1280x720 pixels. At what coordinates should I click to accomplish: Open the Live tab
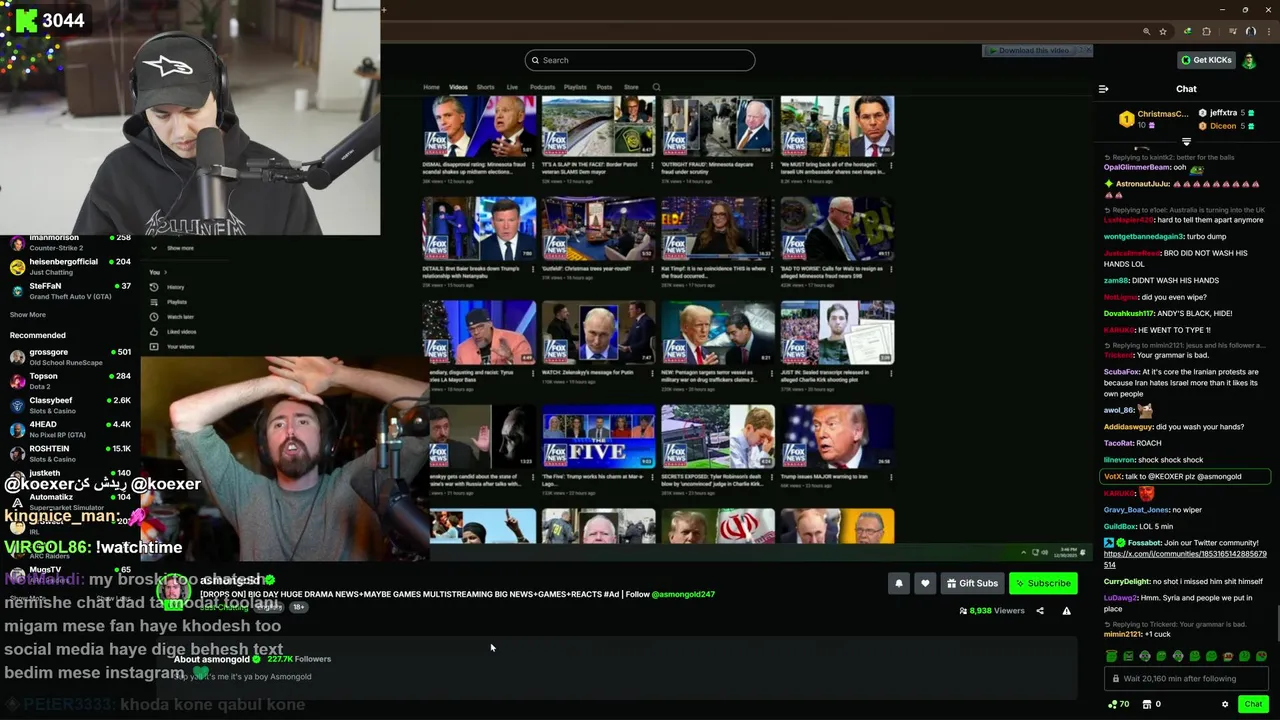click(x=512, y=87)
